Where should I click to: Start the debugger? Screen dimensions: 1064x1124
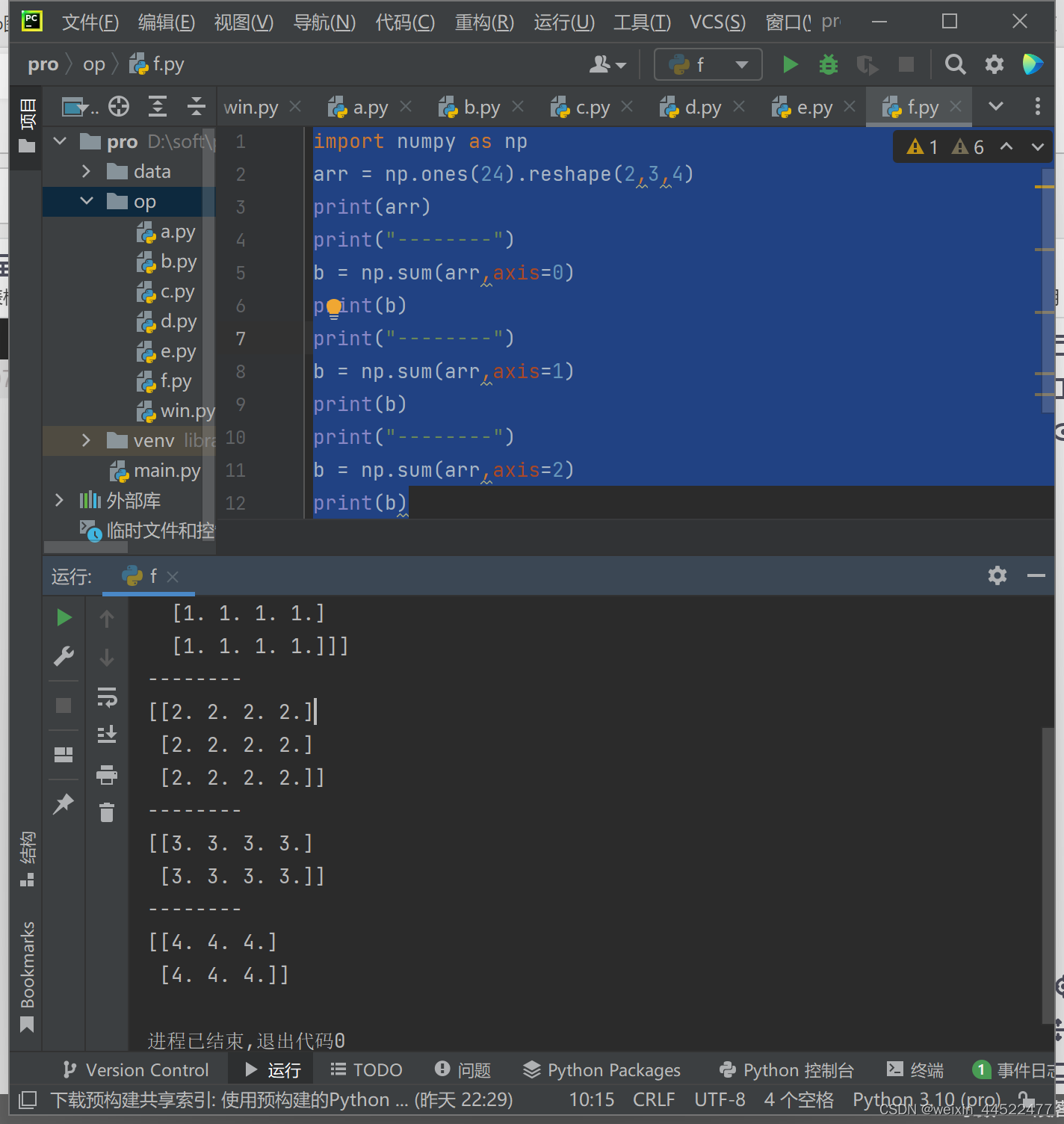[828, 64]
